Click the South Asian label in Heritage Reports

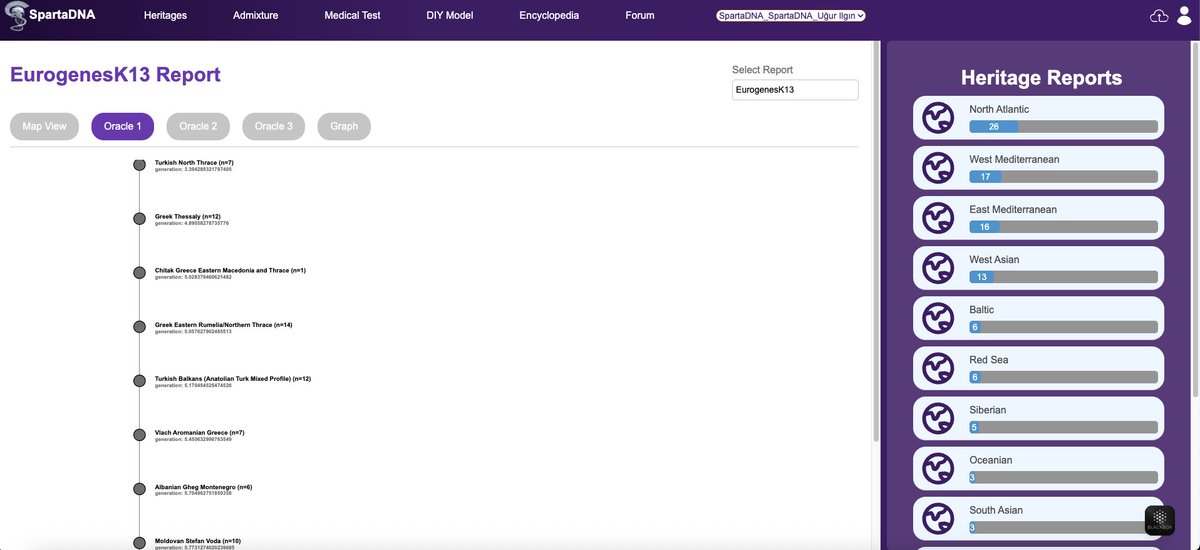click(x=996, y=510)
